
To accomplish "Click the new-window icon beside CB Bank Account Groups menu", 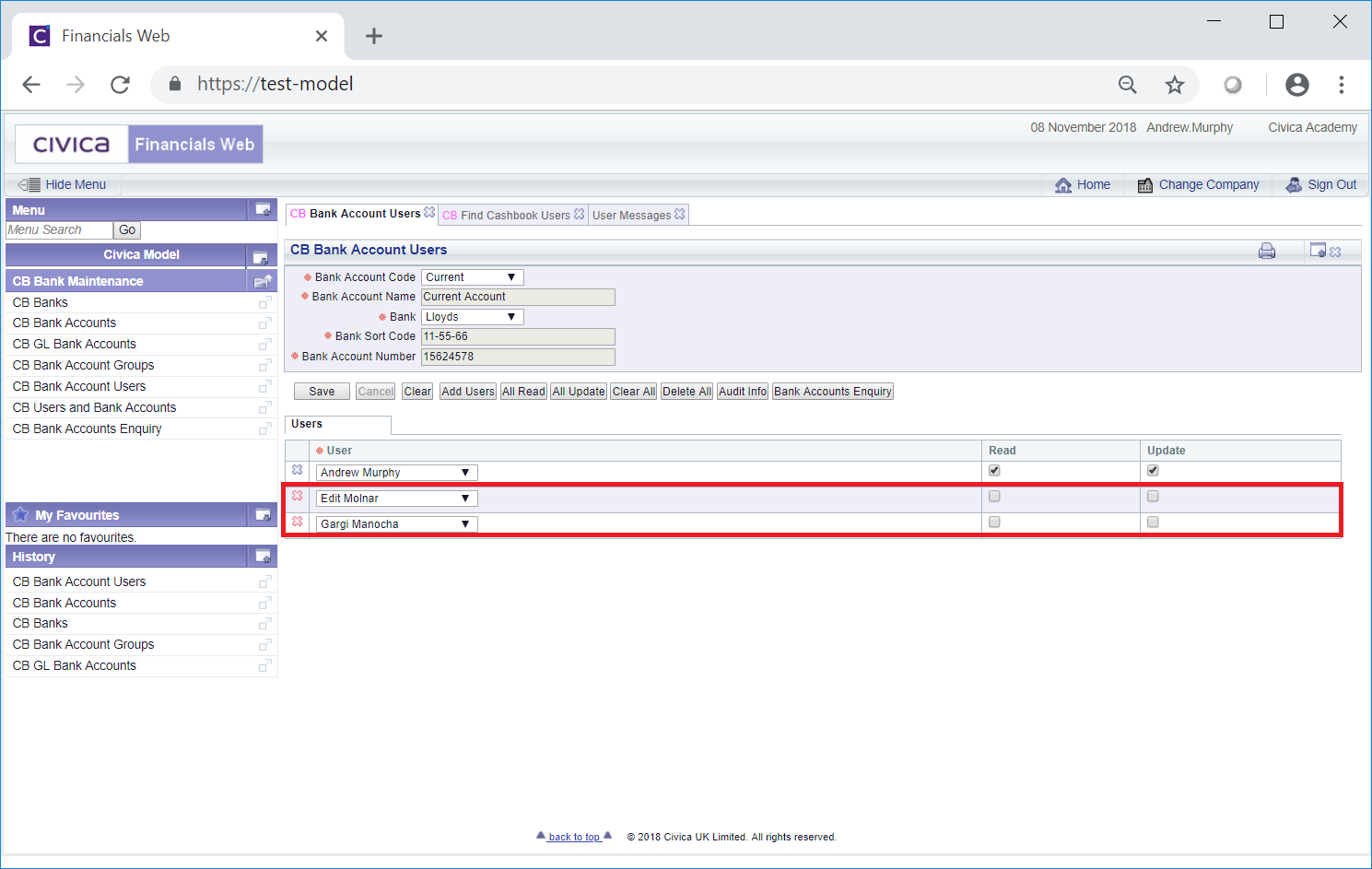I will tap(264, 365).
